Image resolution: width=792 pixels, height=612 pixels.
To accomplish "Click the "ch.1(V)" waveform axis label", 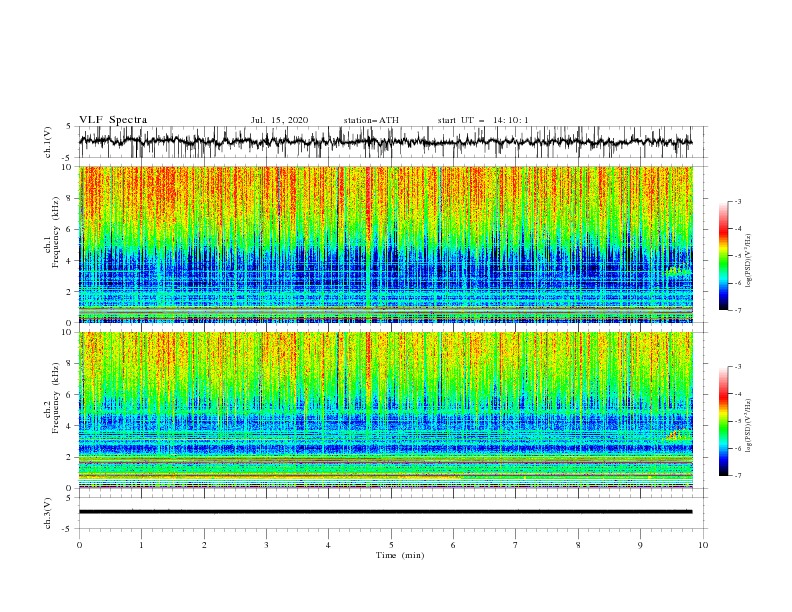I will pyautogui.click(x=48, y=142).
